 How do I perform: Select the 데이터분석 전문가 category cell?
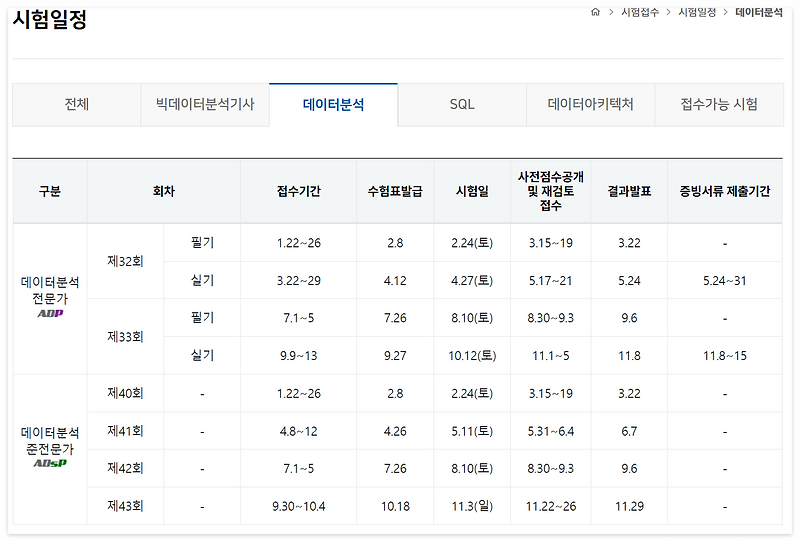[50, 299]
